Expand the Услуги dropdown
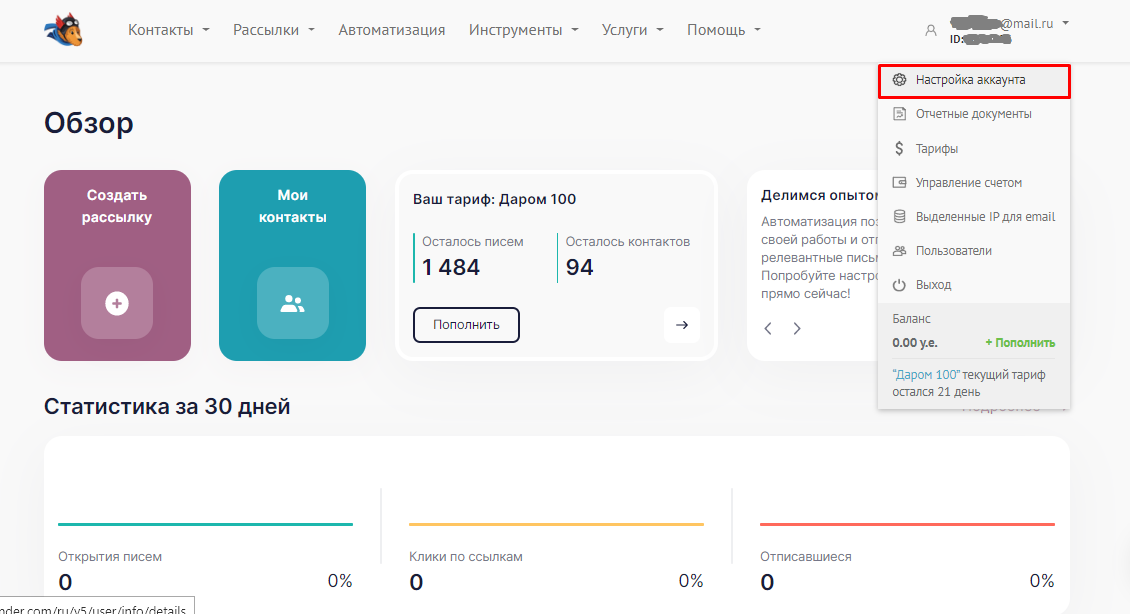The height and width of the screenshot is (614, 1130). pos(633,30)
